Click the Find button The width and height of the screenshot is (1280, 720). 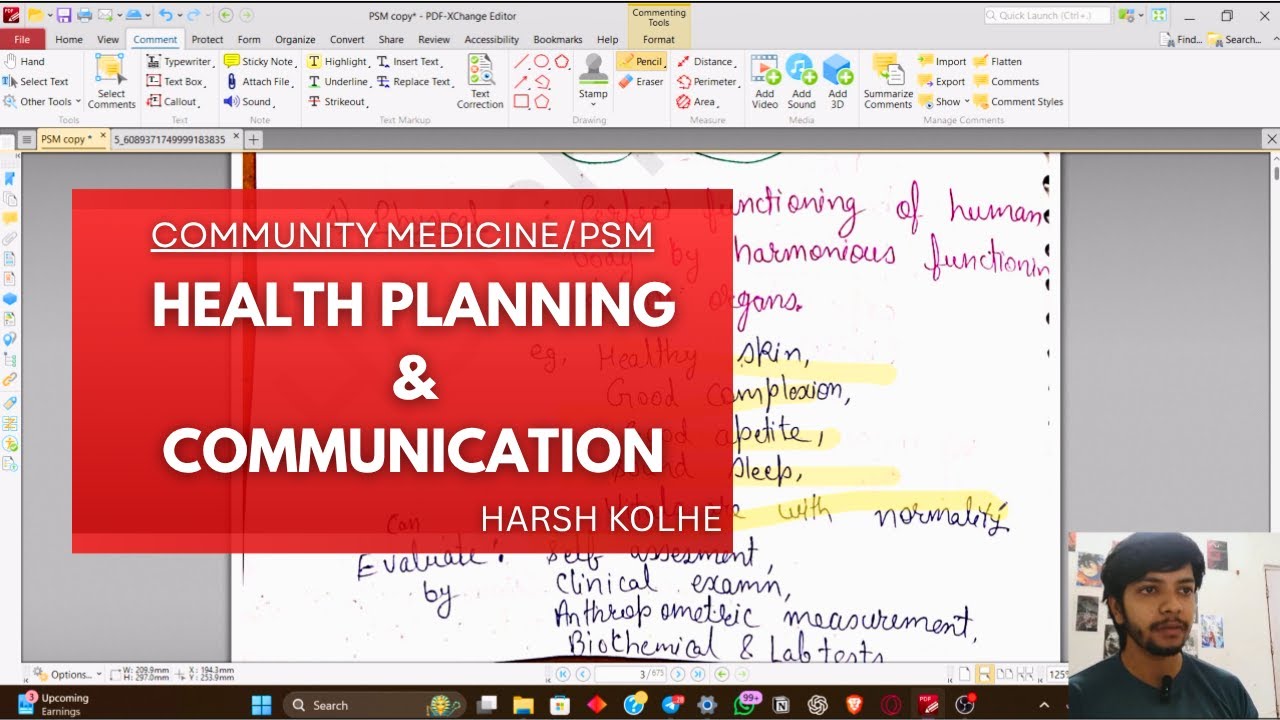(1182, 40)
